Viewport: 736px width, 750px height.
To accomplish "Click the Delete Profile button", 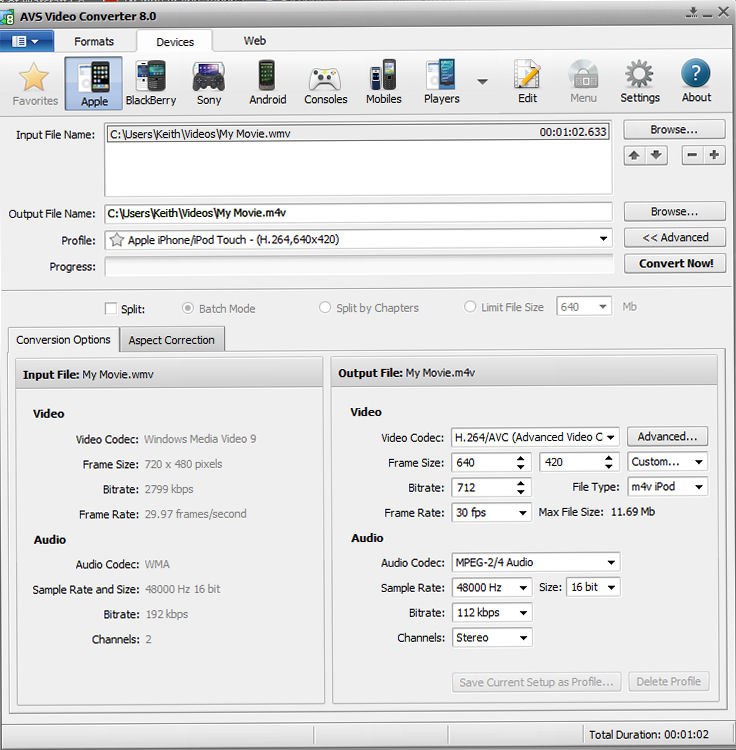I will [668, 681].
